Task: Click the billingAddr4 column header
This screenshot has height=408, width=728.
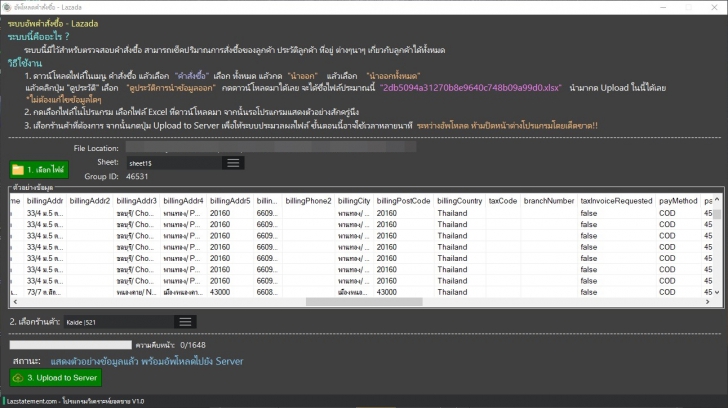Action: click(183, 201)
